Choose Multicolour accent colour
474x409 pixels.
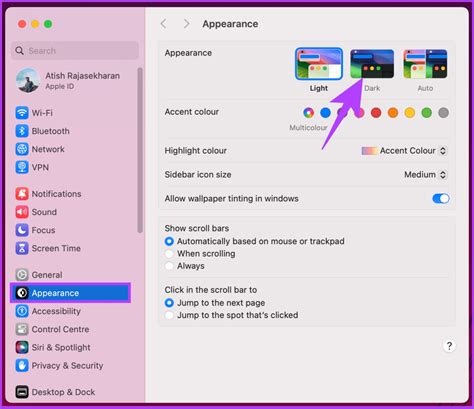pos(309,113)
